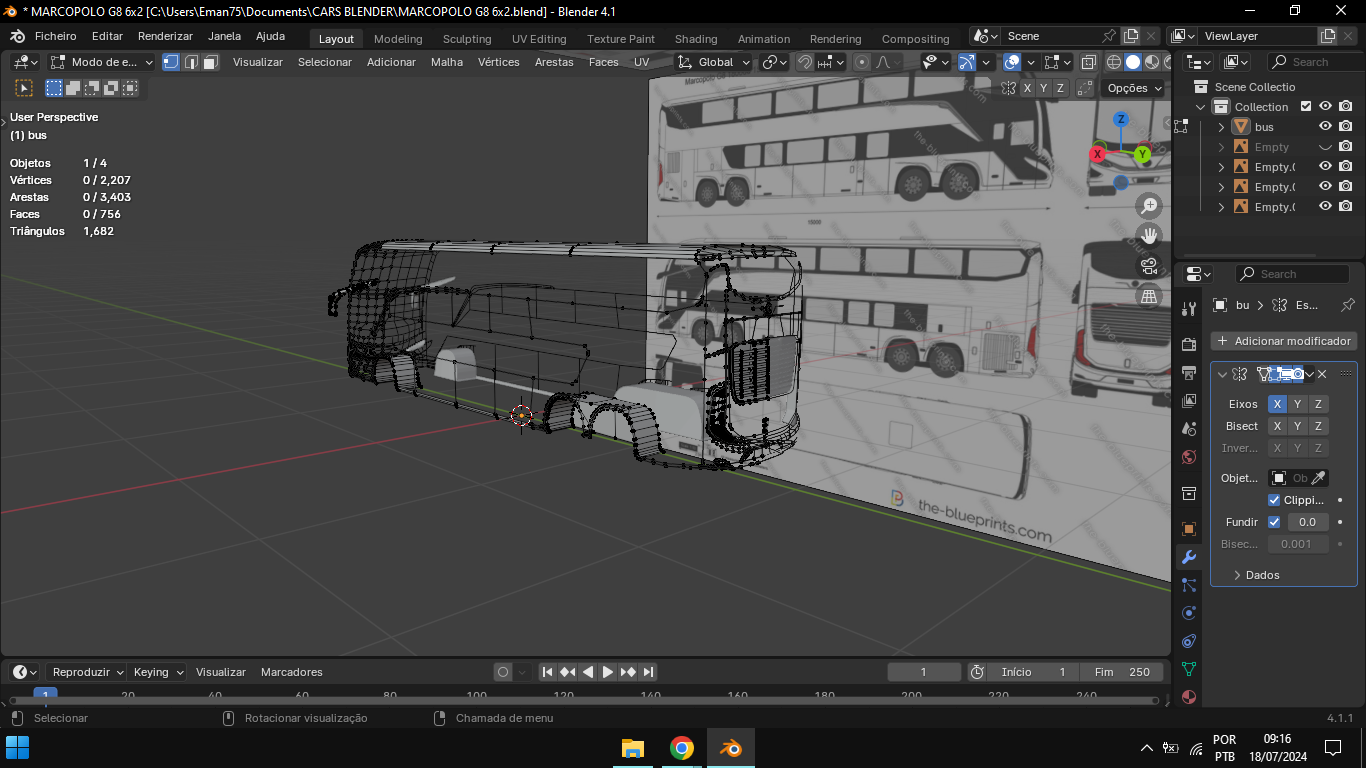Open the Keying dropdown
Screen dimensions: 1366x768
point(158,672)
